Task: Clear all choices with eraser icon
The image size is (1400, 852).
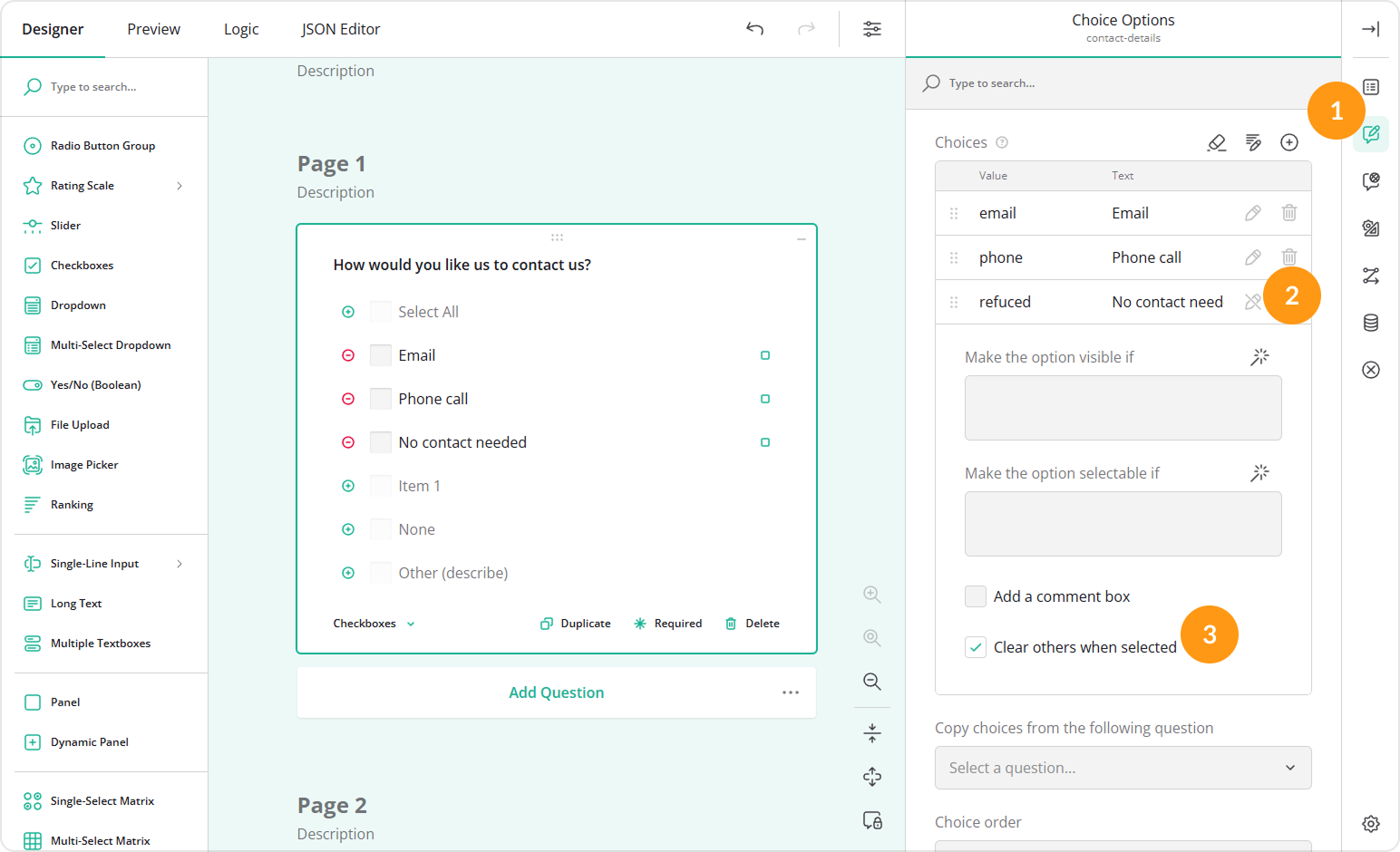Action: tap(1216, 142)
